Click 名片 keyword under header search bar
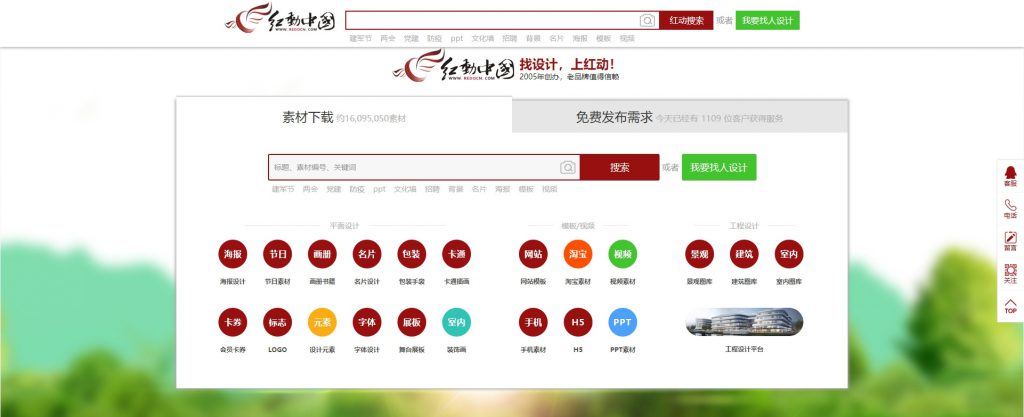Viewport: 1024px width, 417px height. point(556,39)
